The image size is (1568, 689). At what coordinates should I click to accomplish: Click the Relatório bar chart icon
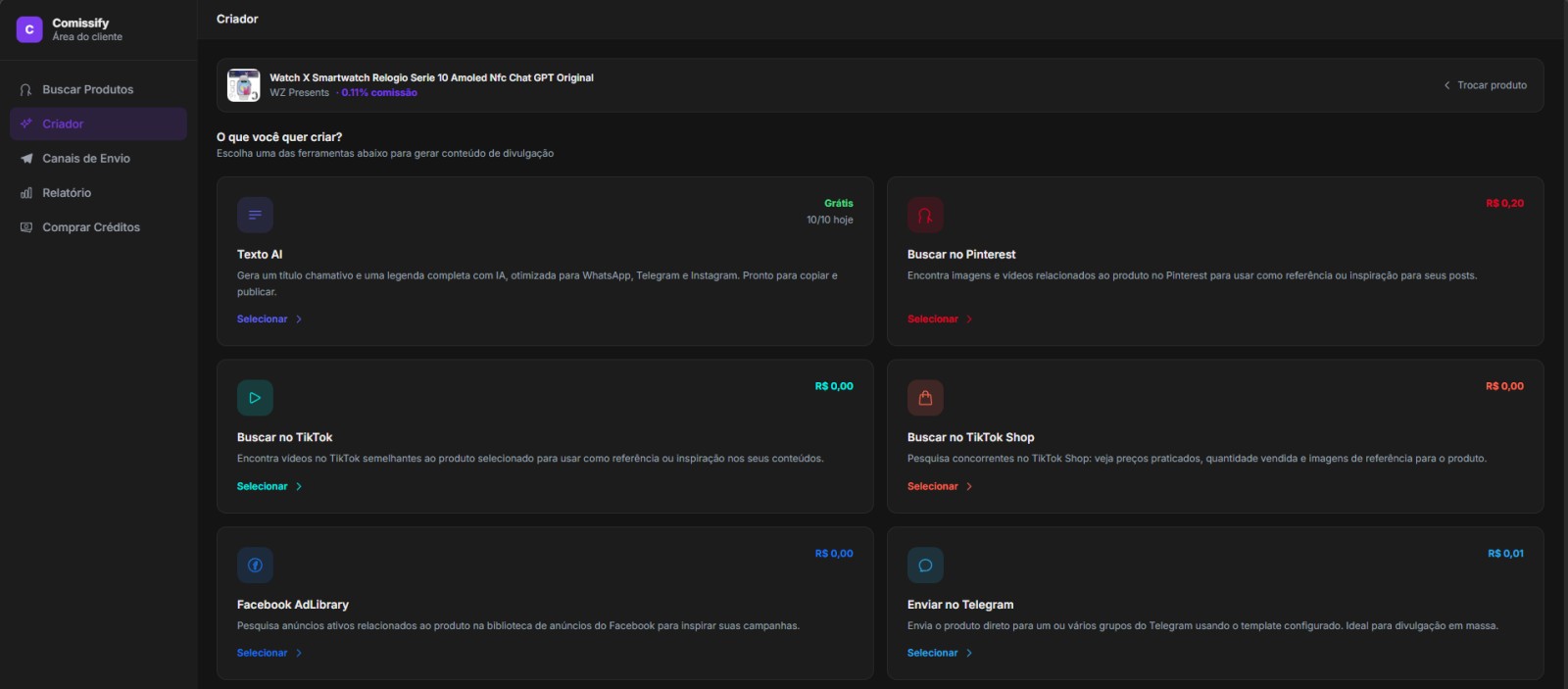pyautogui.click(x=26, y=193)
